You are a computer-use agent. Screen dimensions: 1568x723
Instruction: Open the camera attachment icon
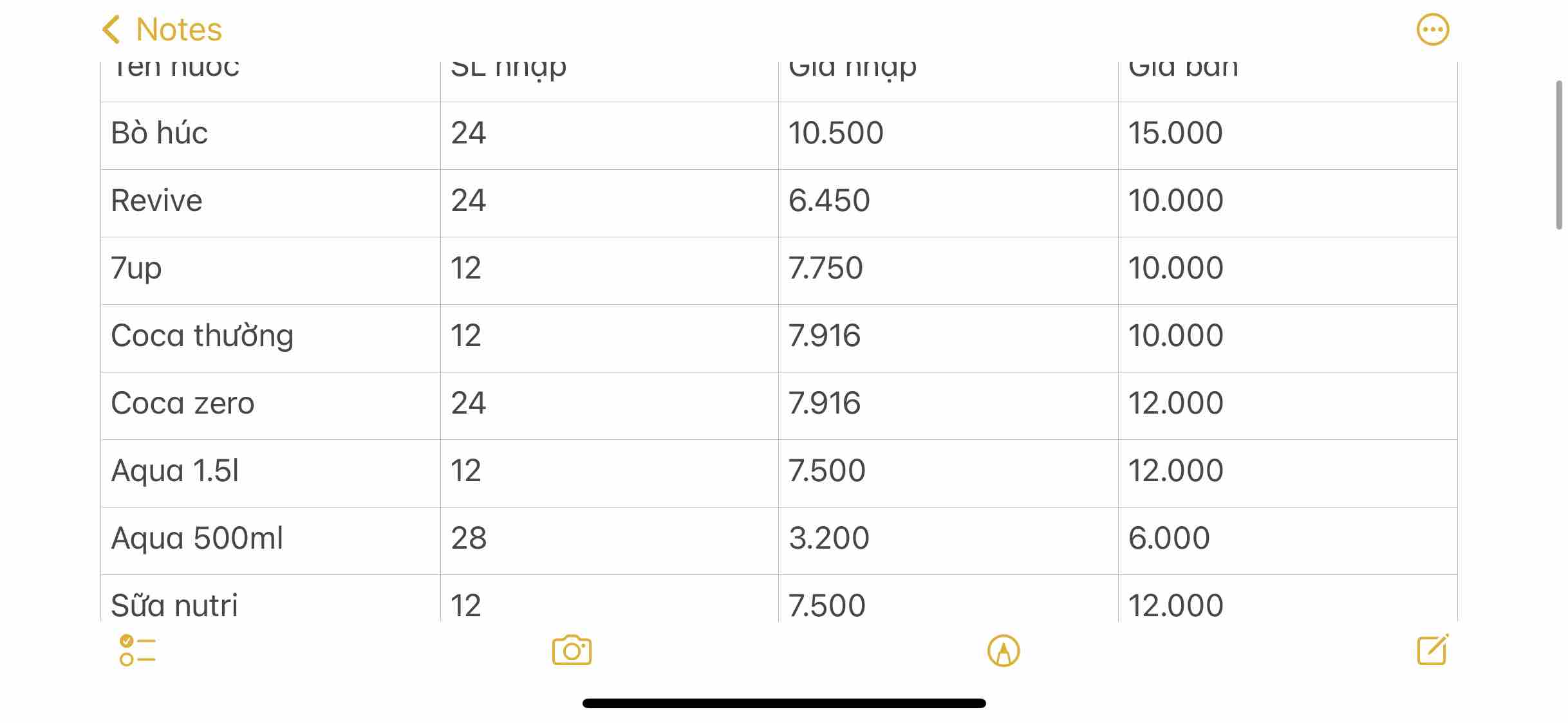572,650
